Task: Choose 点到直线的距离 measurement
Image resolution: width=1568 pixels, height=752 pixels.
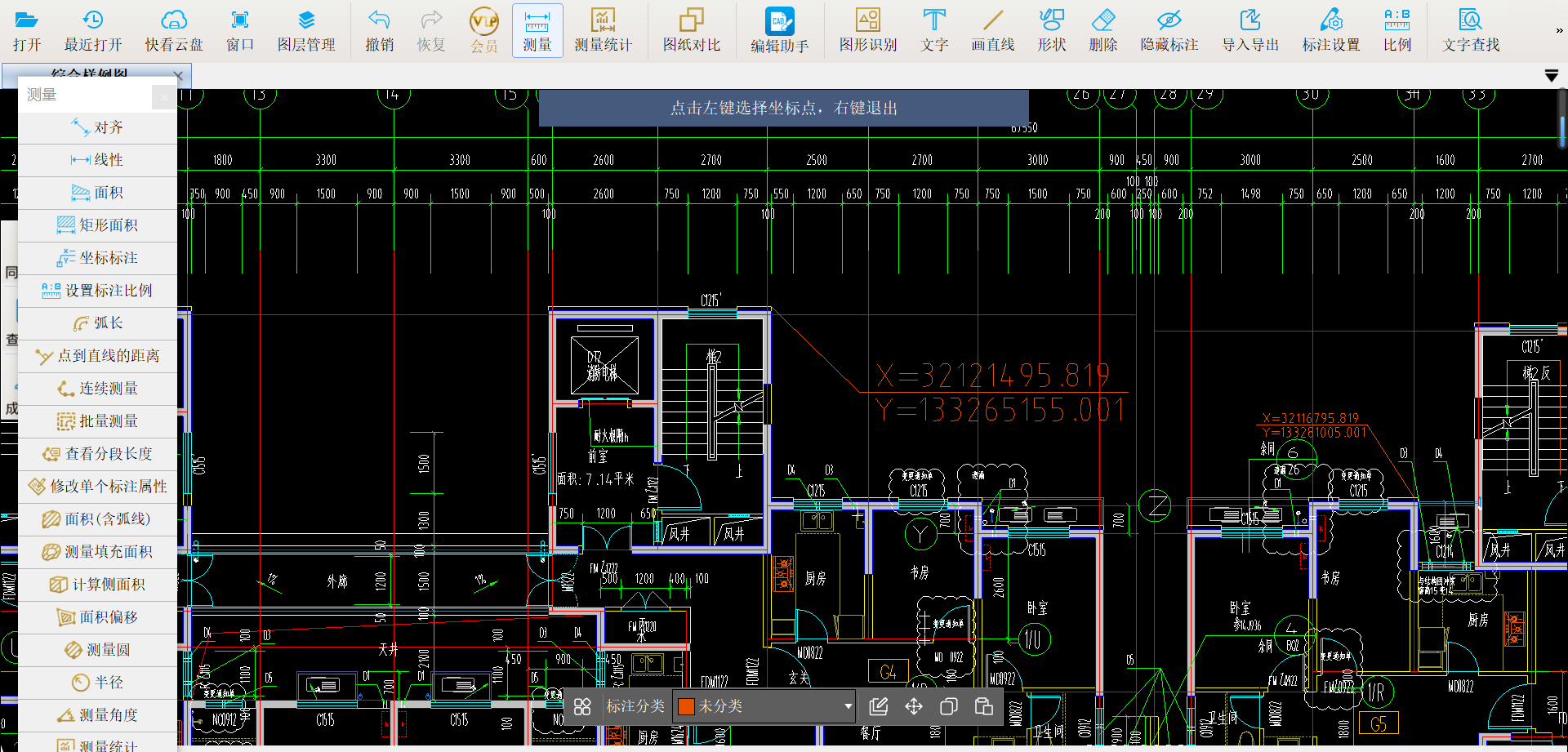Action: pyautogui.click(x=97, y=356)
